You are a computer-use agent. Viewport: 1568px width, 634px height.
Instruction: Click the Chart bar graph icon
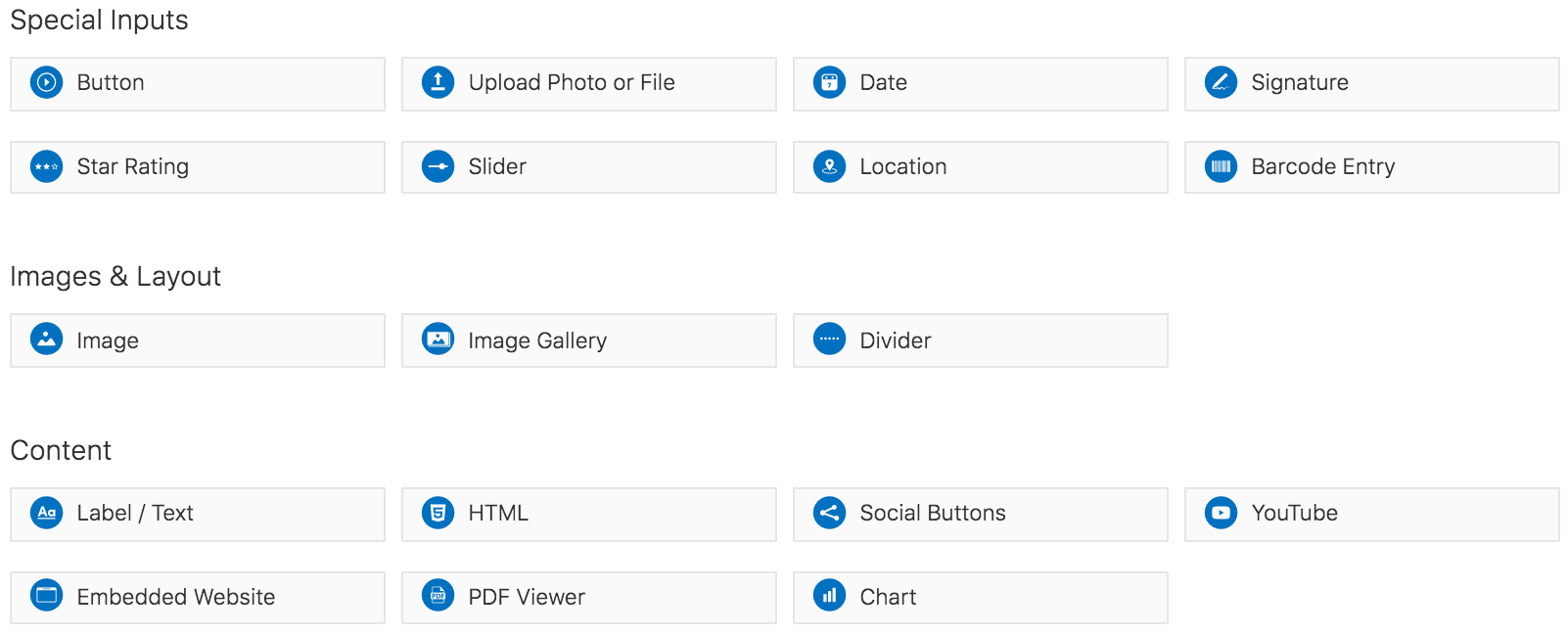[x=829, y=595]
